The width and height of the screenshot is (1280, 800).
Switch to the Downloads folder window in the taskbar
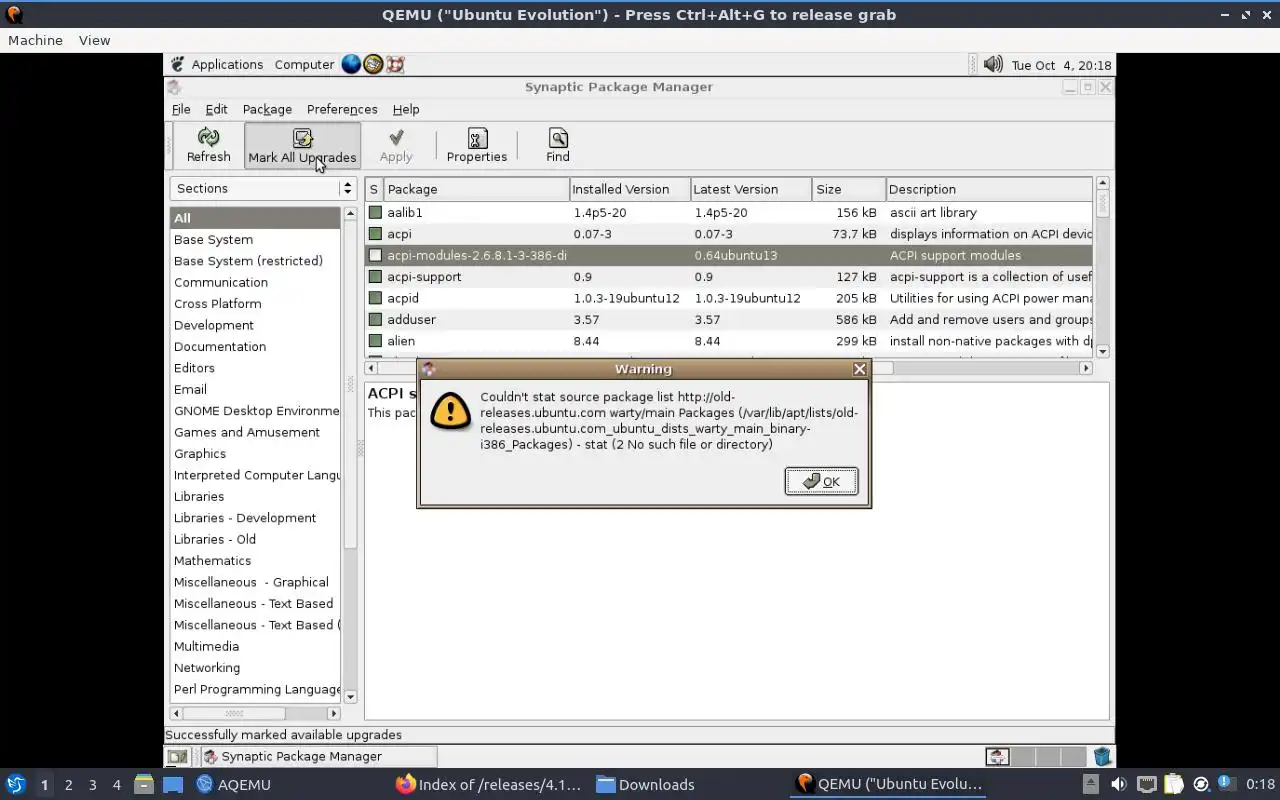click(645, 784)
